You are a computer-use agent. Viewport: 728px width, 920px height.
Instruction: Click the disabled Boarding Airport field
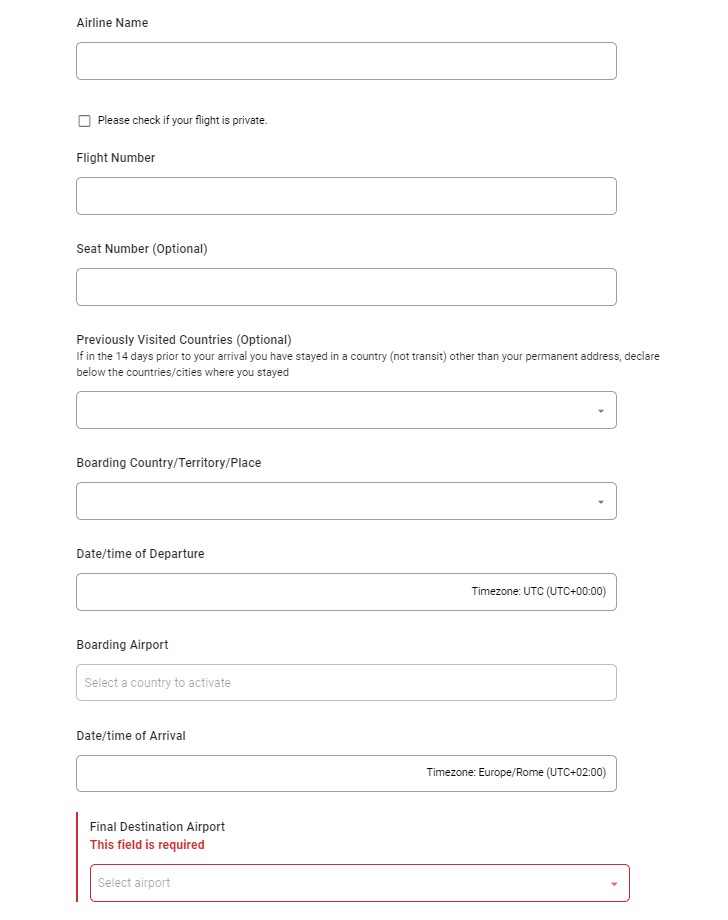point(346,682)
